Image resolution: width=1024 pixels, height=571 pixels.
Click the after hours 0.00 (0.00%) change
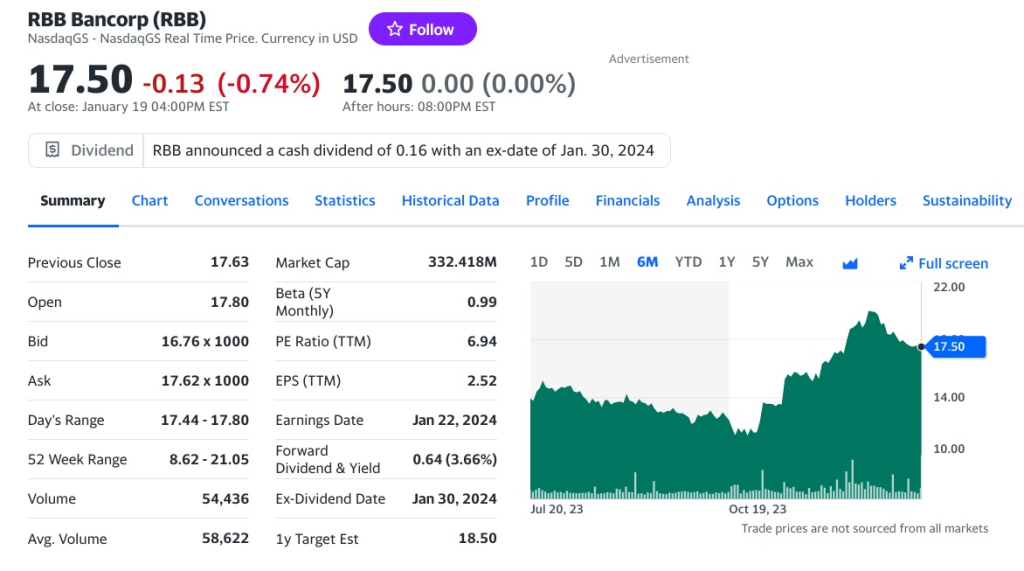tap(498, 84)
